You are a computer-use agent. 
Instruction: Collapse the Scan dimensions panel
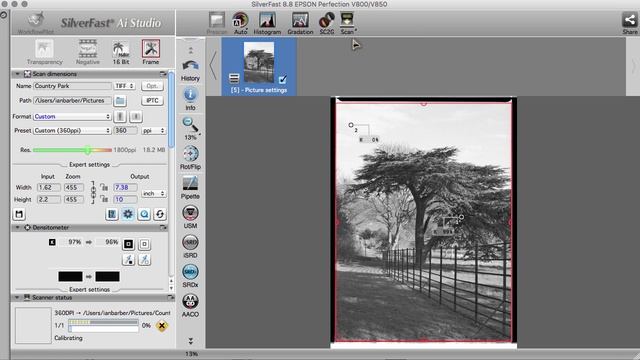(18, 74)
